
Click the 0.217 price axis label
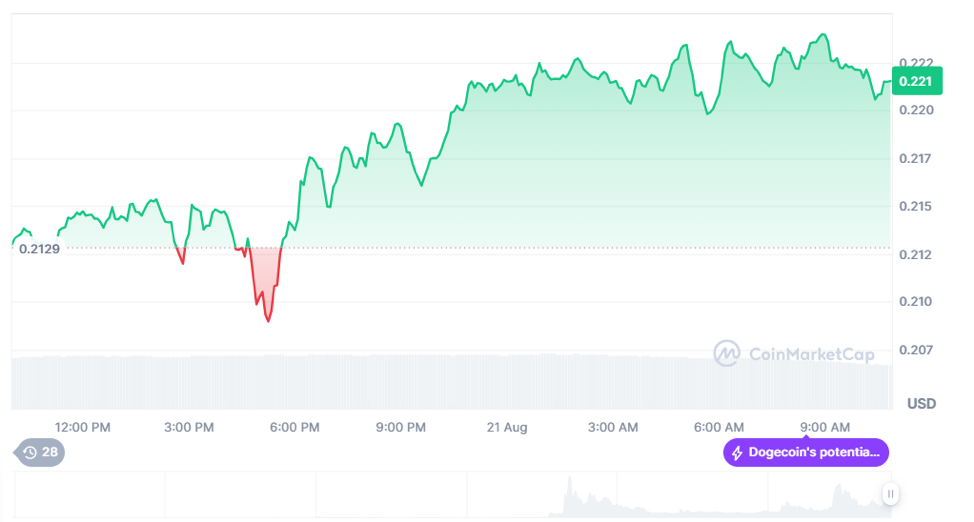[x=916, y=158]
